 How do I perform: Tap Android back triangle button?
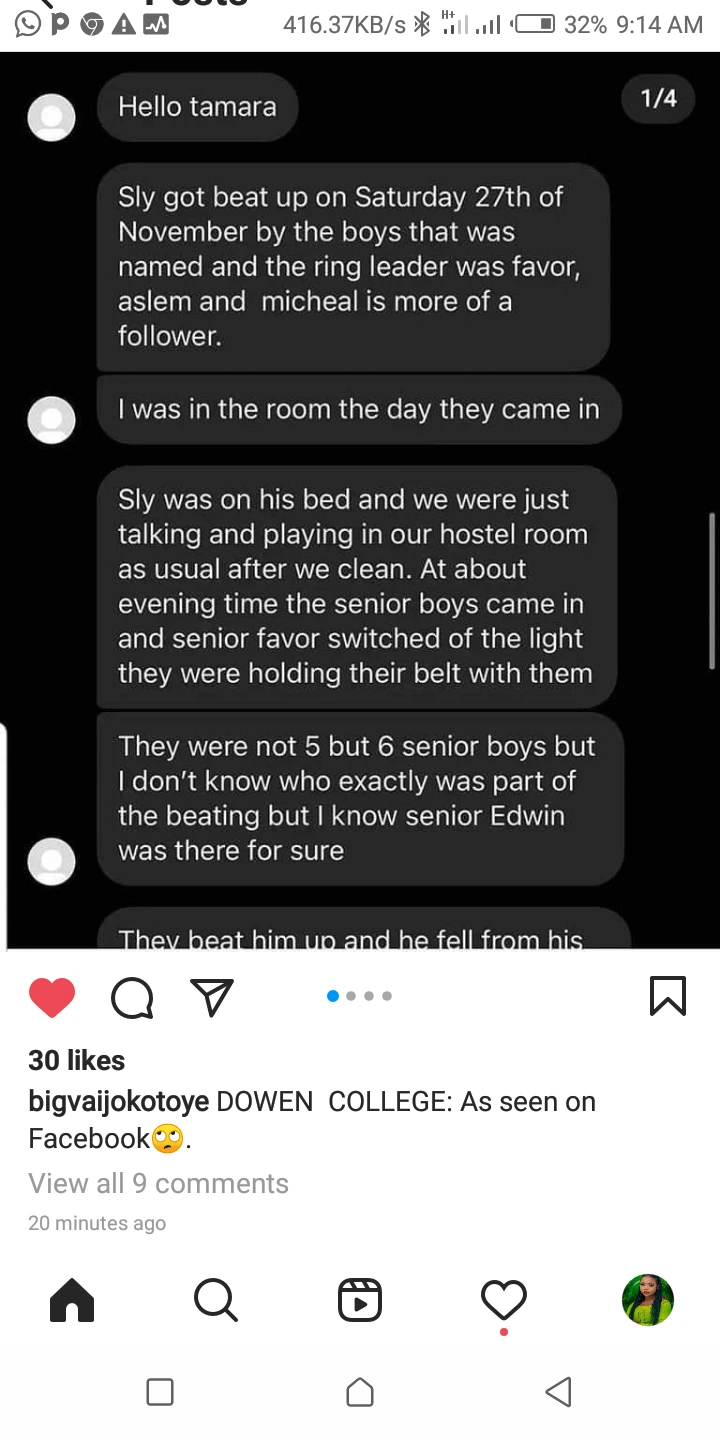click(x=559, y=1392)
